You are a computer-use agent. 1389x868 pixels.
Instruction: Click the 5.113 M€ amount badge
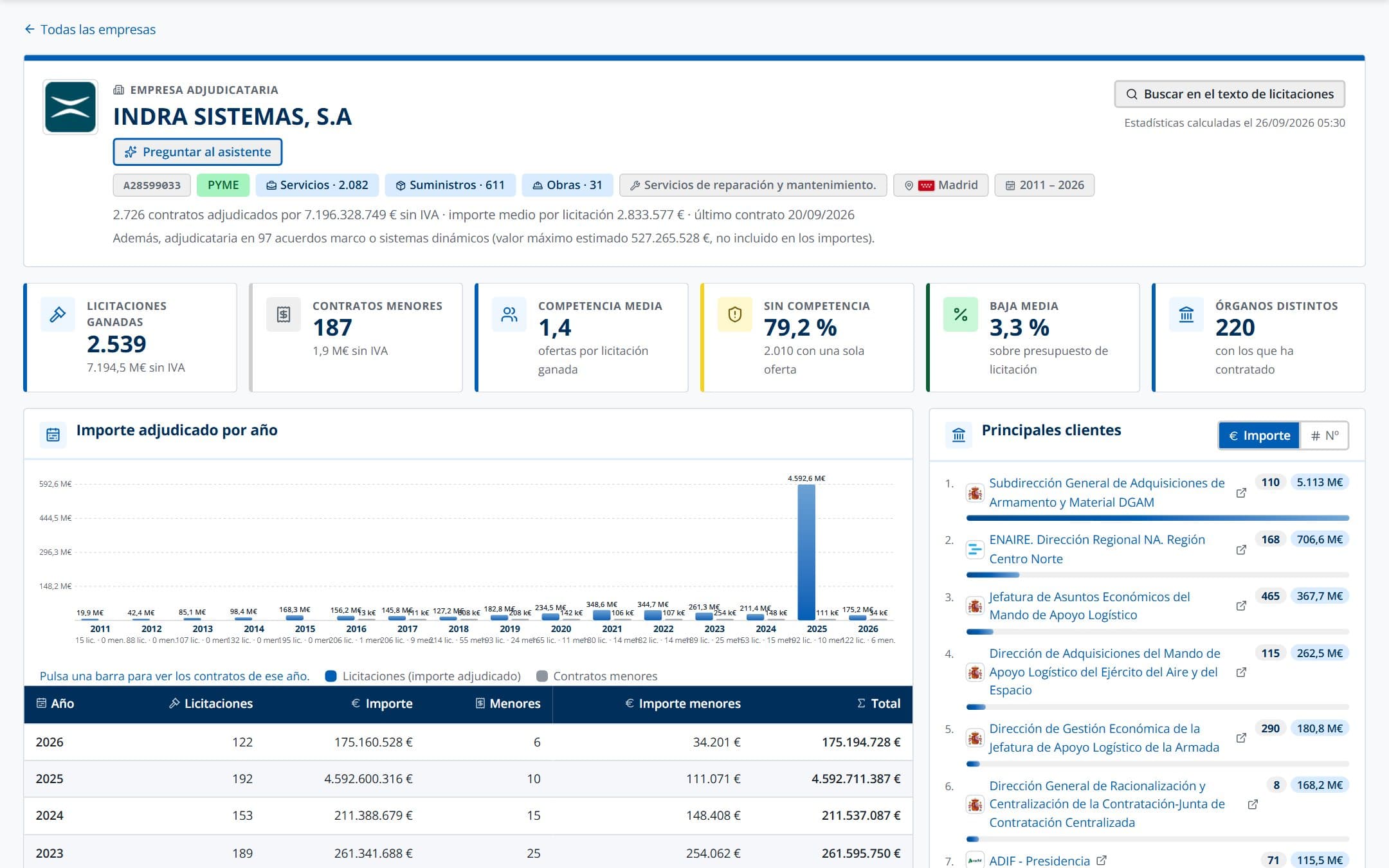point(1320,482)
